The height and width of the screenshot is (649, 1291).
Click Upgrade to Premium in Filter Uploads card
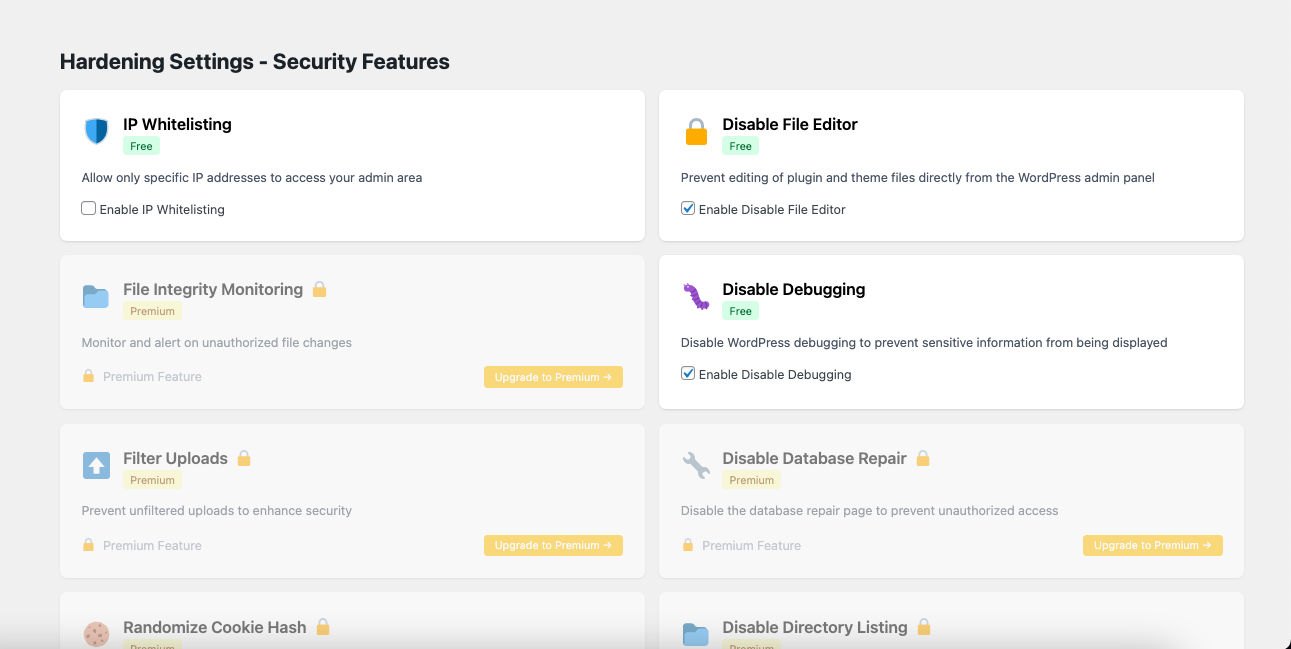pyautogui.click(x=553, y=546)
